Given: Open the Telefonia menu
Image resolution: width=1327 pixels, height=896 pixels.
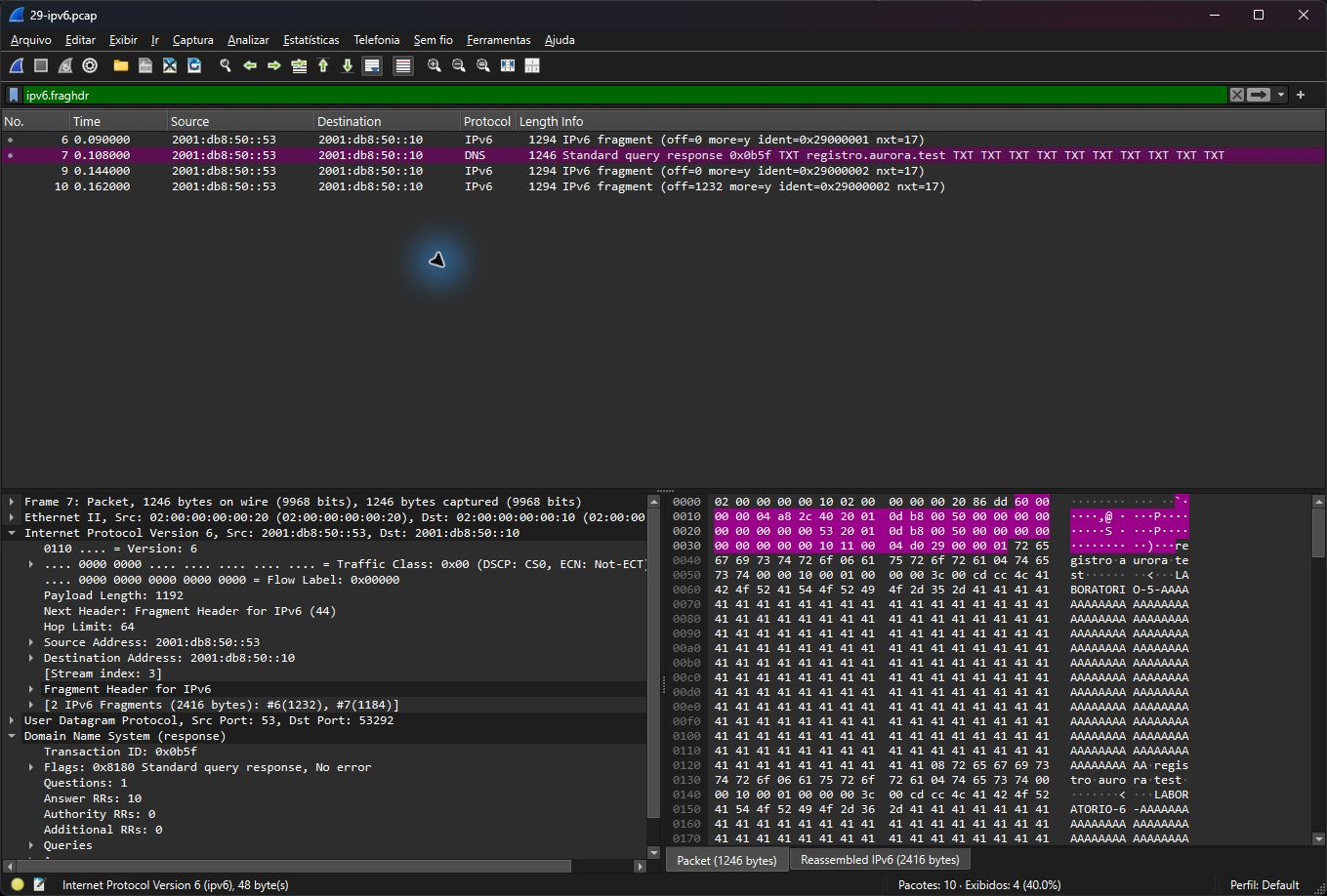Looking at the screenshot, I should [377, 40].
